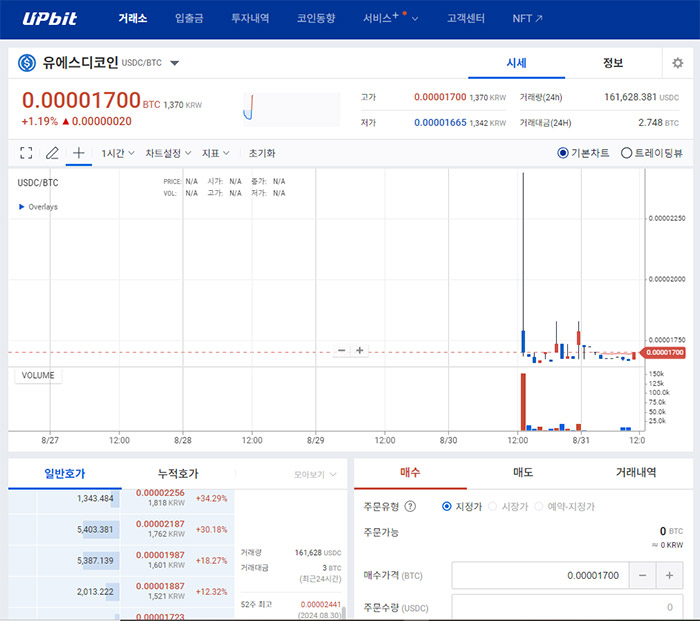
Task: Click the 0.00001700 price marker on chart axis
Action: [663, 353]
